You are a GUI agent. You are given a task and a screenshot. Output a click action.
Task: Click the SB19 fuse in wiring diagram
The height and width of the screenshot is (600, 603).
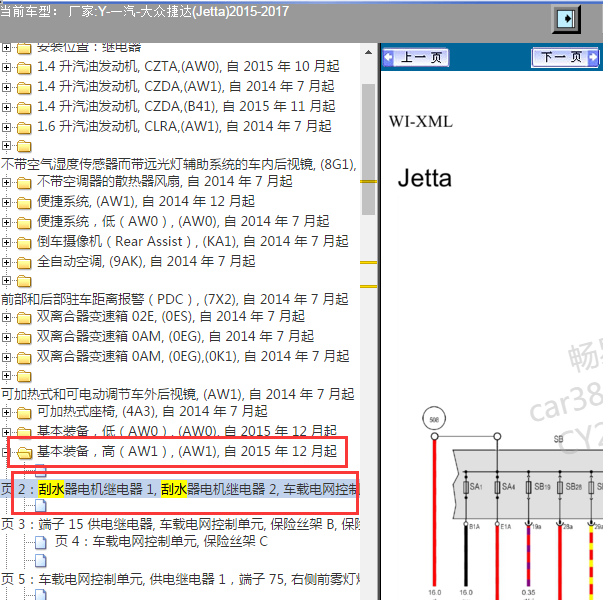(529, 487)
